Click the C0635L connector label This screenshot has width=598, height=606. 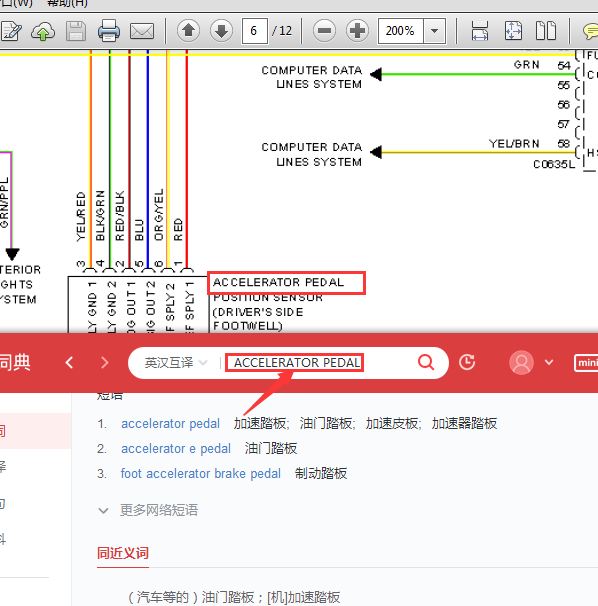(x=554, y=164)
